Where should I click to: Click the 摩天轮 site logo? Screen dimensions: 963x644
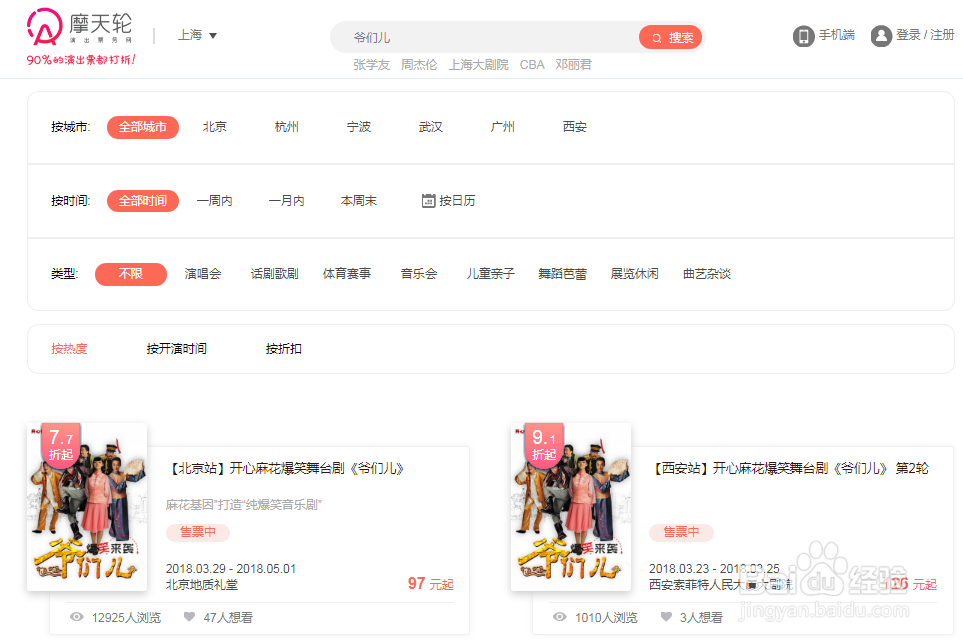tap(80, 28)
